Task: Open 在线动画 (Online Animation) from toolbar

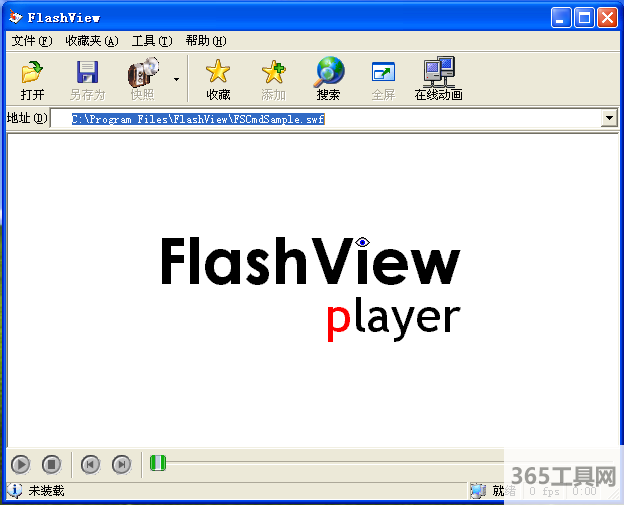Action: (x=438, y=70)
